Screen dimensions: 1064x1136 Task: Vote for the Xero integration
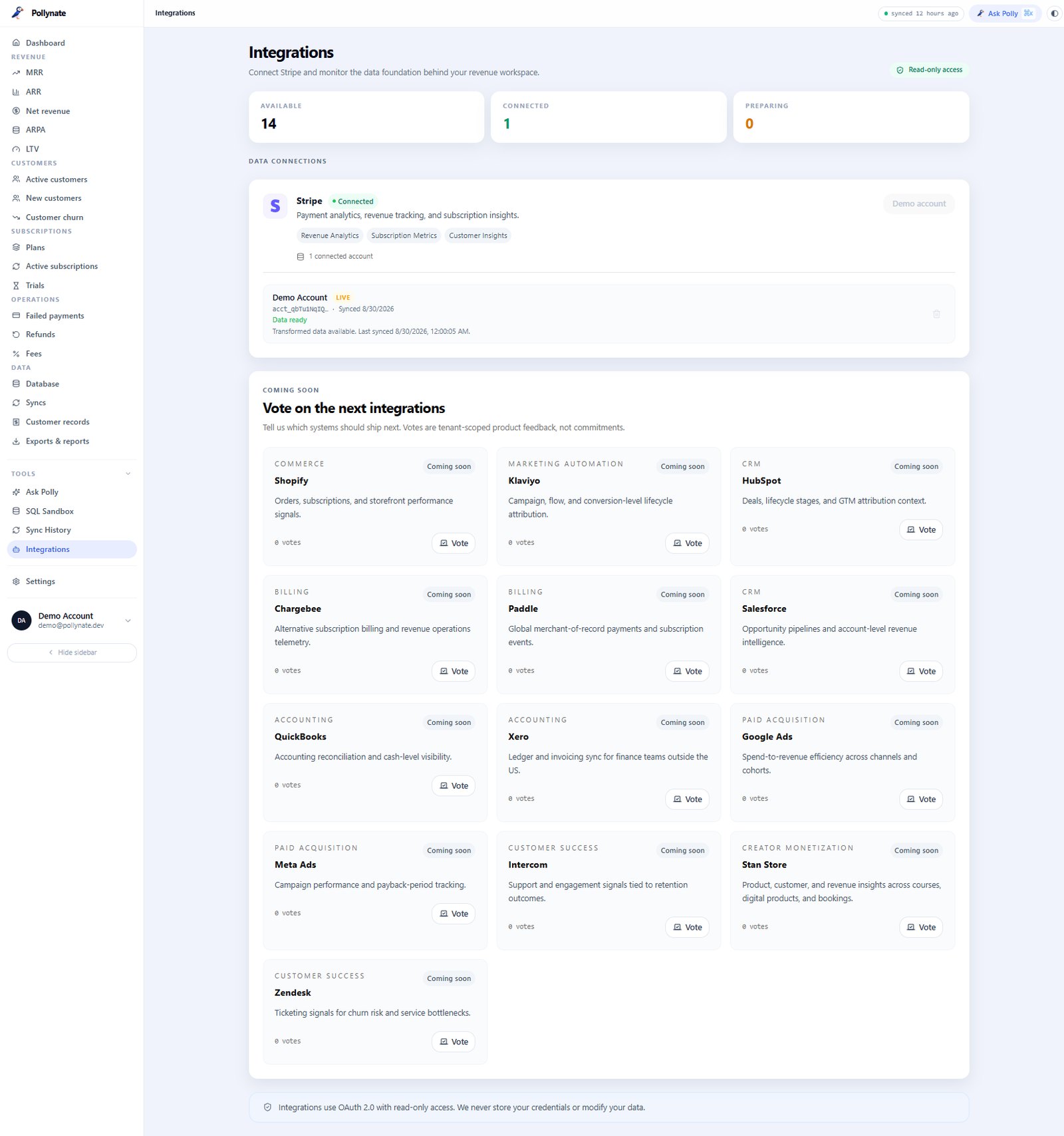pyautogui.click(x=687, y=799)
